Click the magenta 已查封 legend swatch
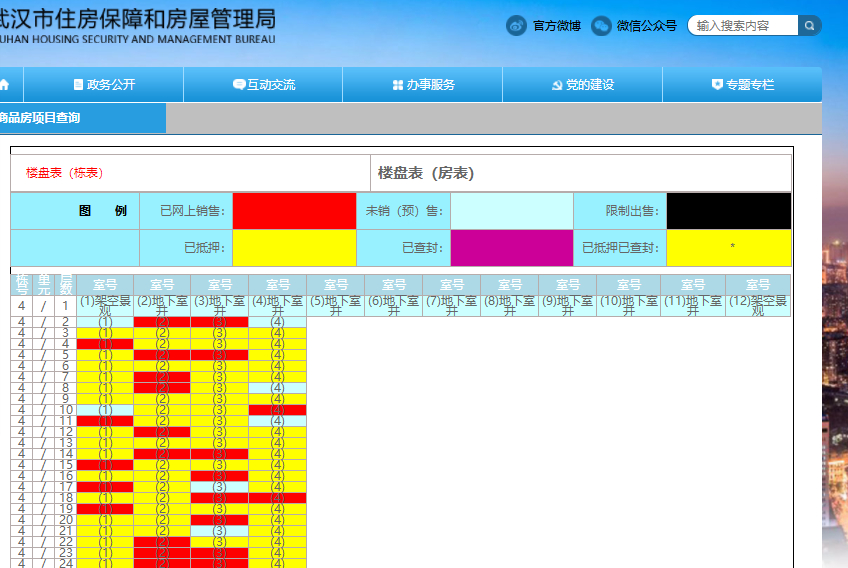The width and height of the screenshot is (848, 568). pos(512,248)
